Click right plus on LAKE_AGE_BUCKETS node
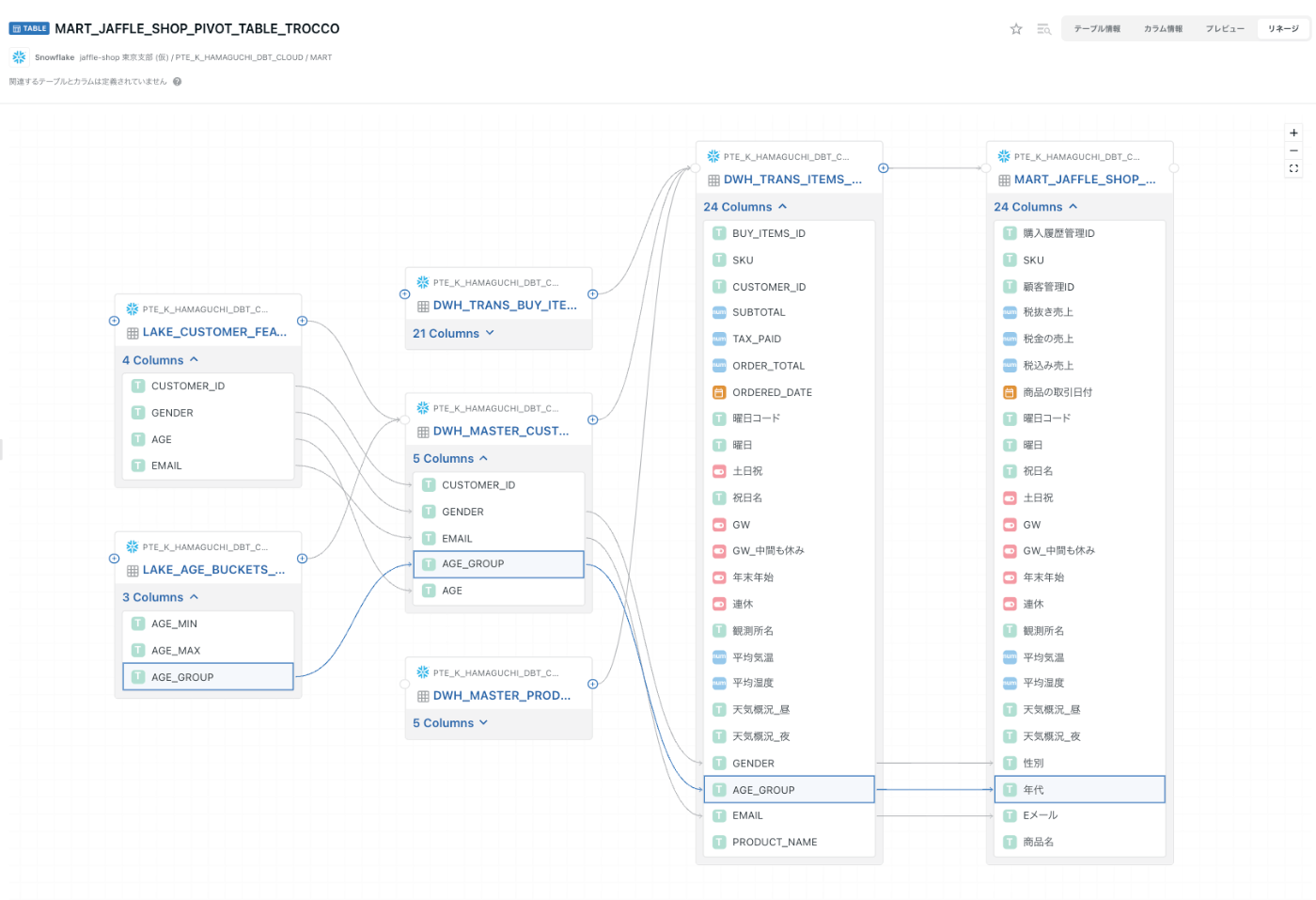 pyautogui.click(x=302, y=559)
